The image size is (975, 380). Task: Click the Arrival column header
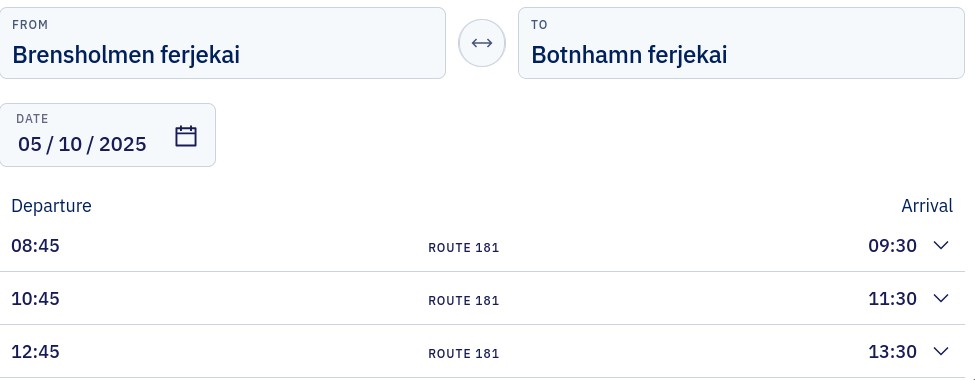927,206
